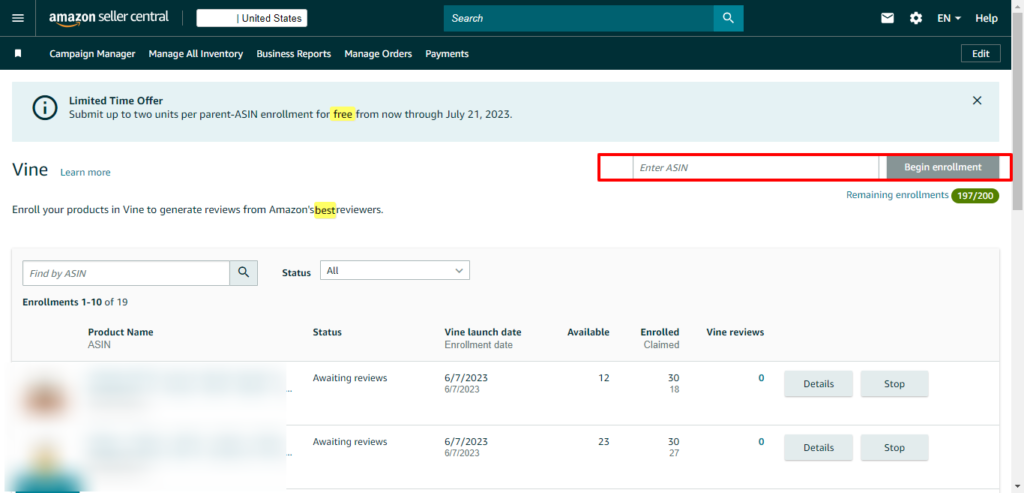Focus the Find by ASIN input

click(127, 273)
